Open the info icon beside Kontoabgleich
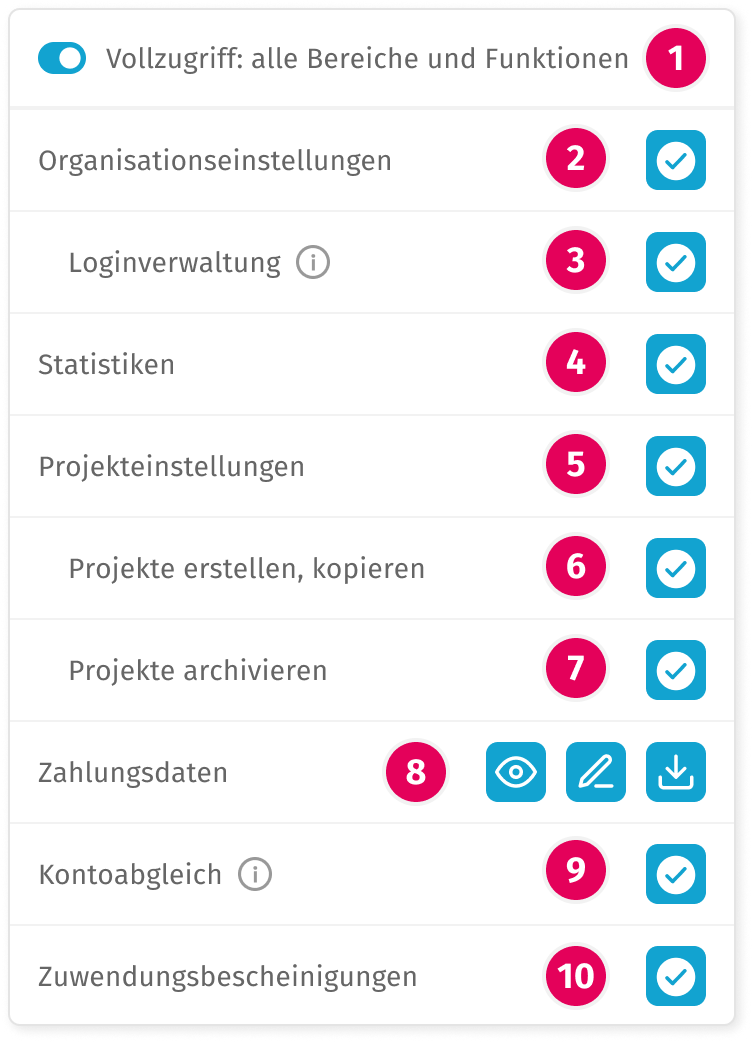Image resolution: width=752 pixels, height=1042 pixels. pos(255,875)
